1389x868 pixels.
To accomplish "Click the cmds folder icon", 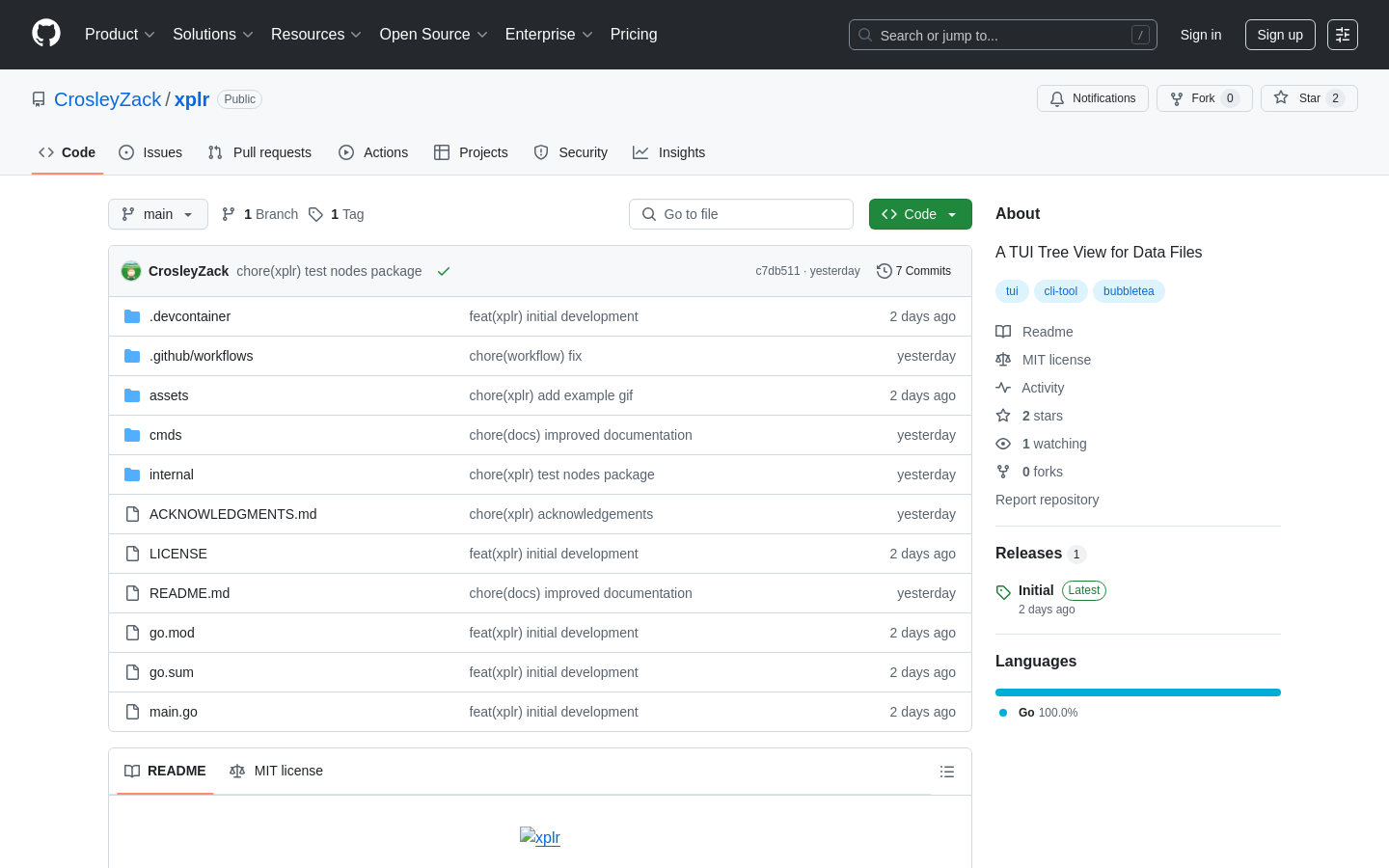I will [132, 435].
